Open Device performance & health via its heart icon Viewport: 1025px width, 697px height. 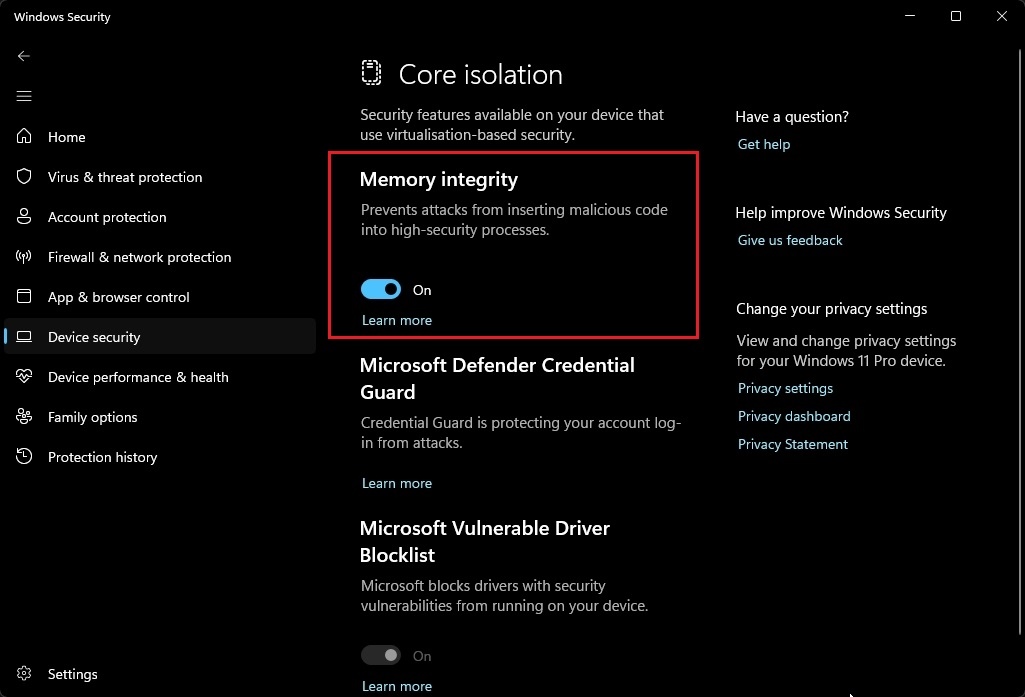click(x=23, y=377)
